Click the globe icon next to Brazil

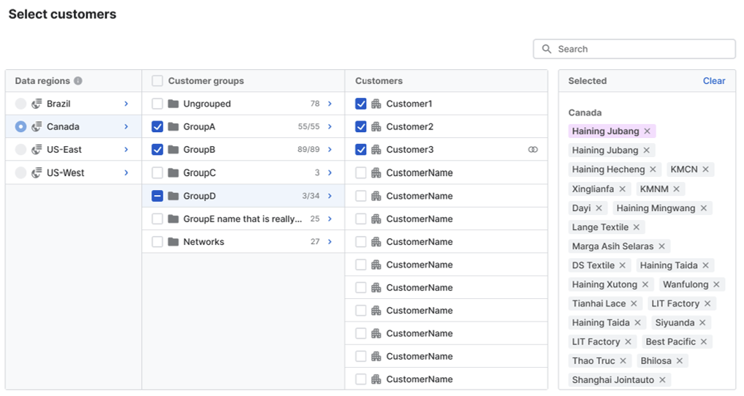37,104
